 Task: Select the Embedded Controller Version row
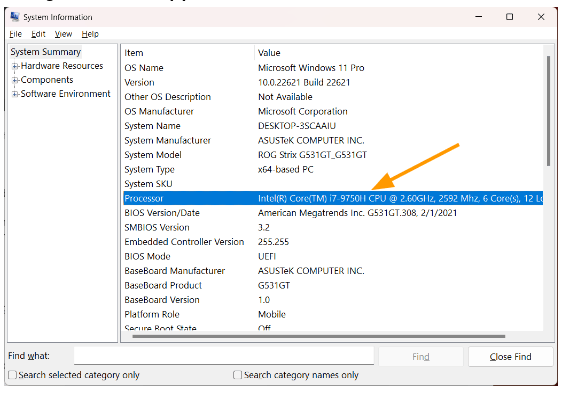pyautogui.click(x=333, y=242)
